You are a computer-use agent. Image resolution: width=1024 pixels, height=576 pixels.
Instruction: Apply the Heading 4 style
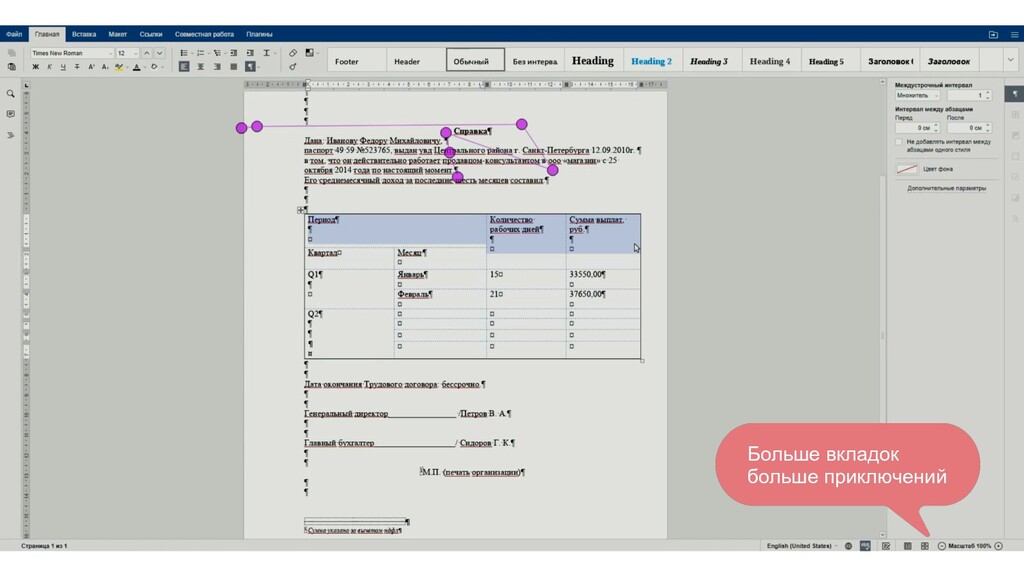[x=771, y=60]
